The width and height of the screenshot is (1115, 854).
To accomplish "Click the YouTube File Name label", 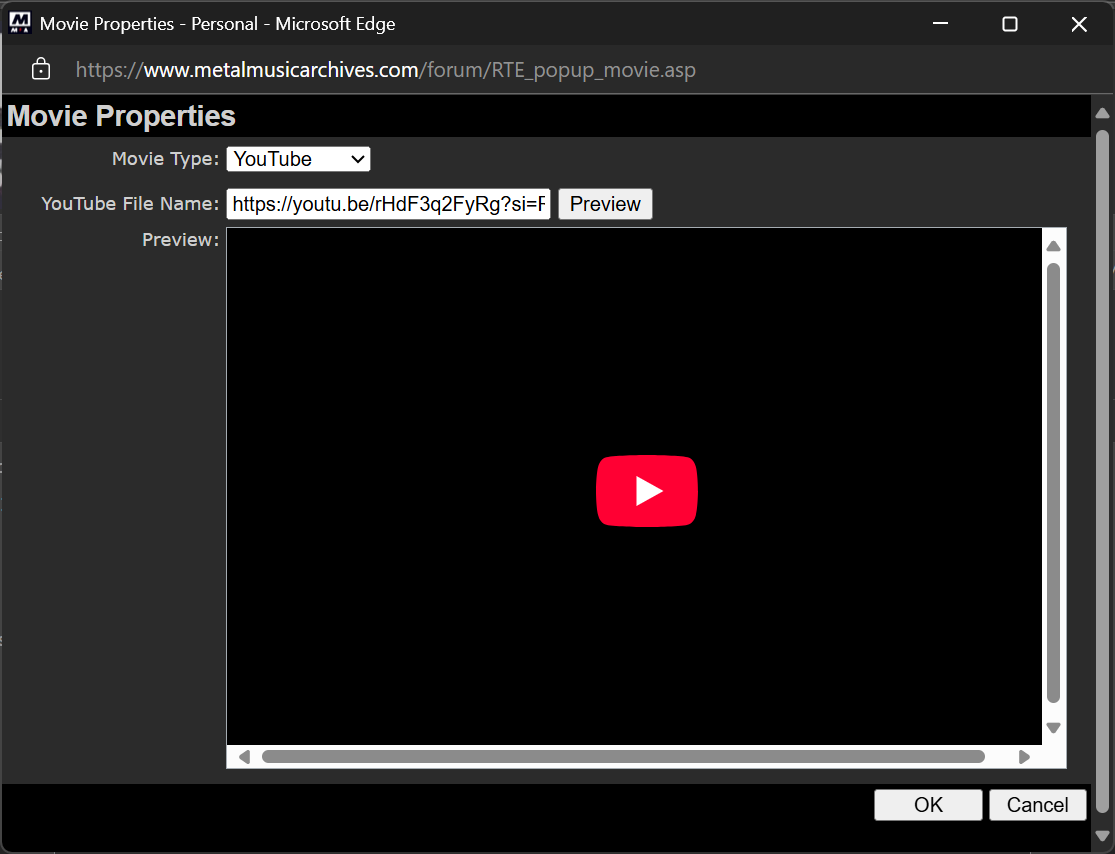I will point(130,204).
